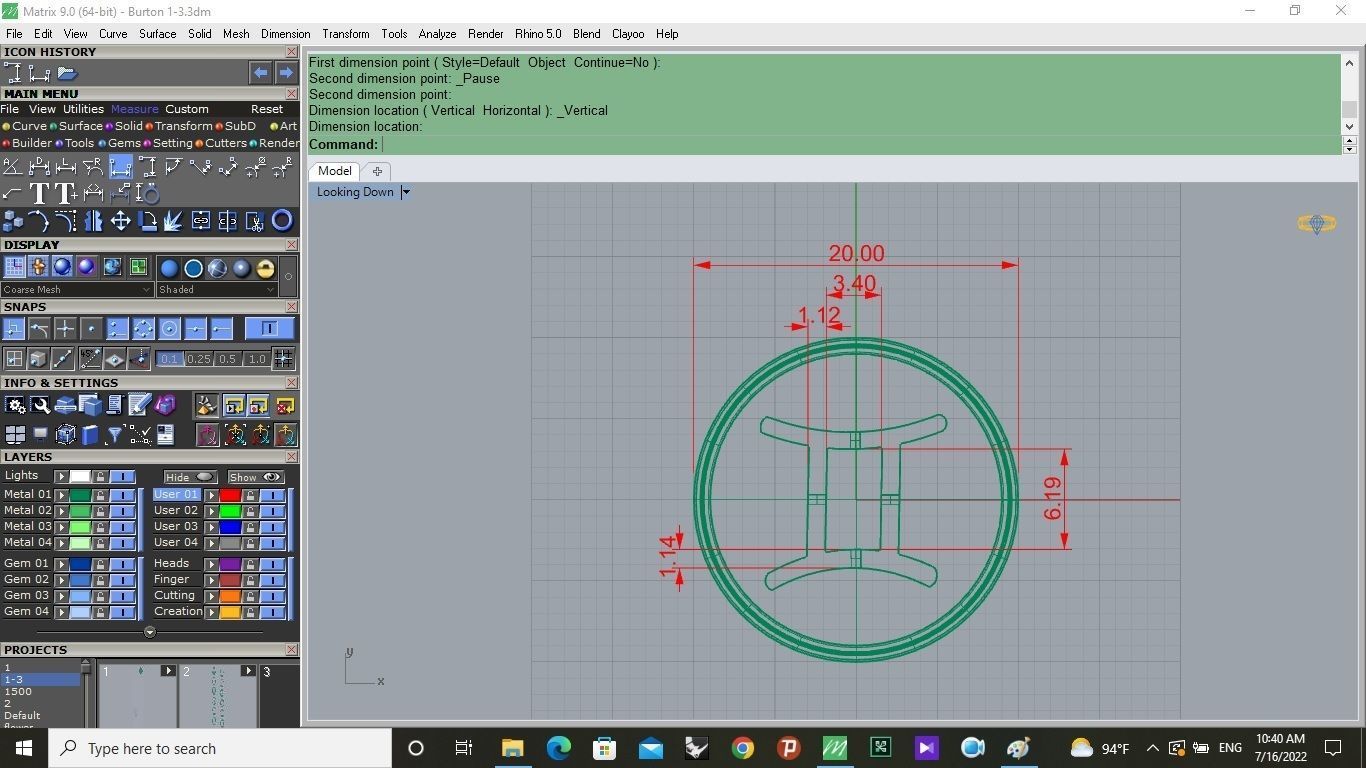Go back in Icon History
This screenshot has height=768, width=1366.
260,73
